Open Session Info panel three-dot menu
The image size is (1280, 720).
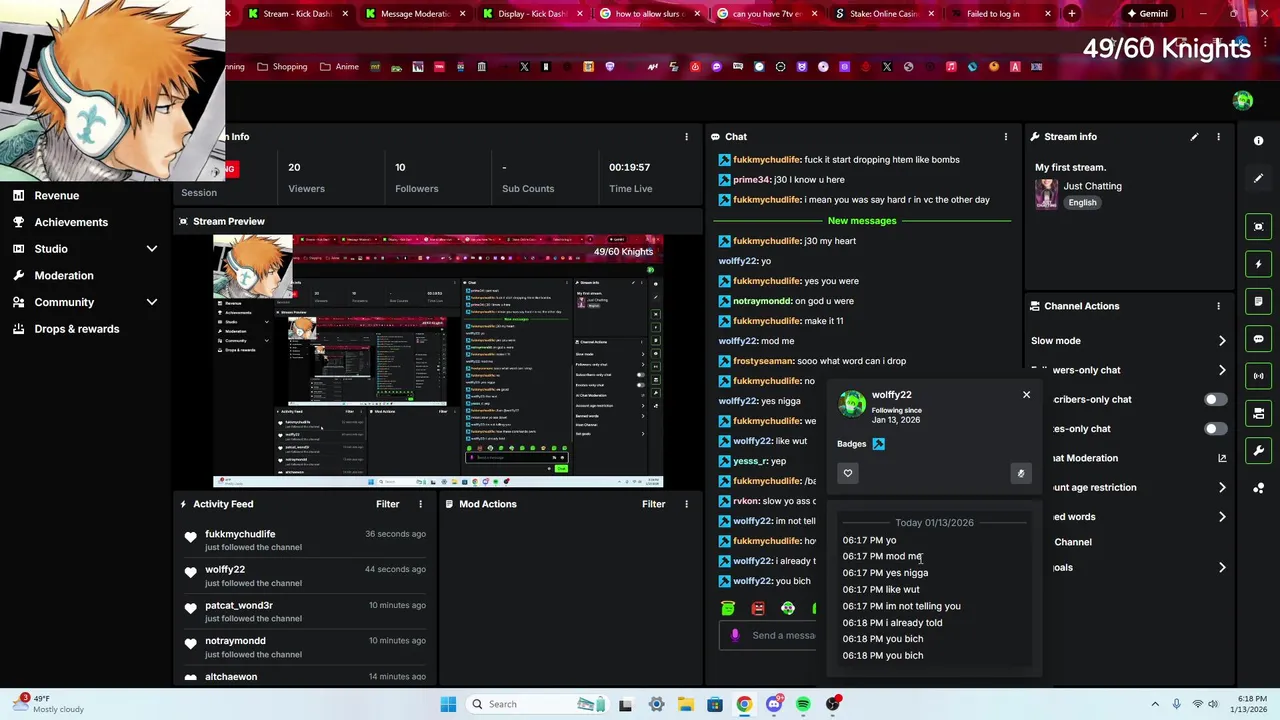tap(686, 137)
